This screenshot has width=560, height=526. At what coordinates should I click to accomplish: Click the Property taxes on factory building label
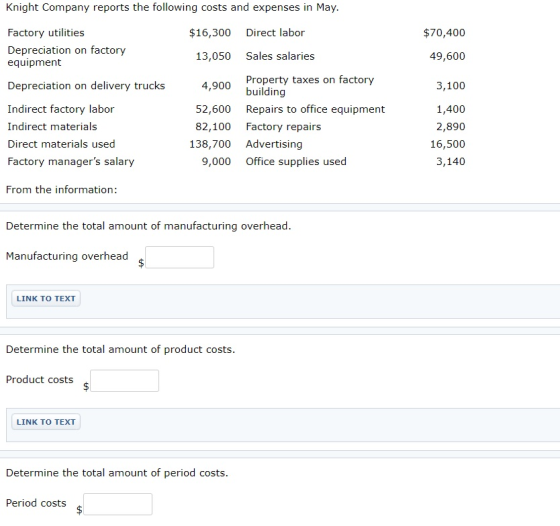(x=310, y=86)
